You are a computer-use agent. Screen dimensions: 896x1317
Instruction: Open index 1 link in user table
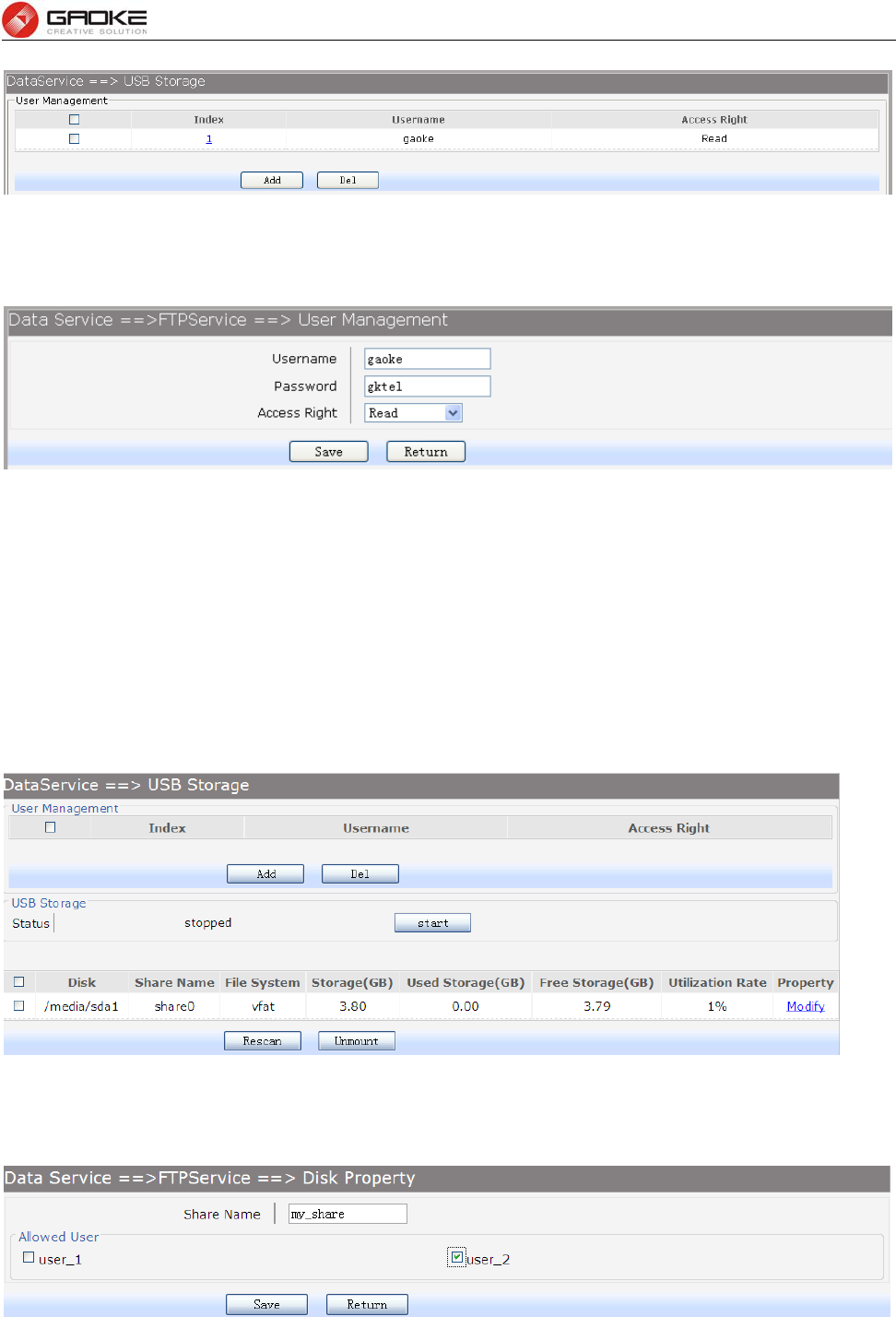tap(209, 139)
